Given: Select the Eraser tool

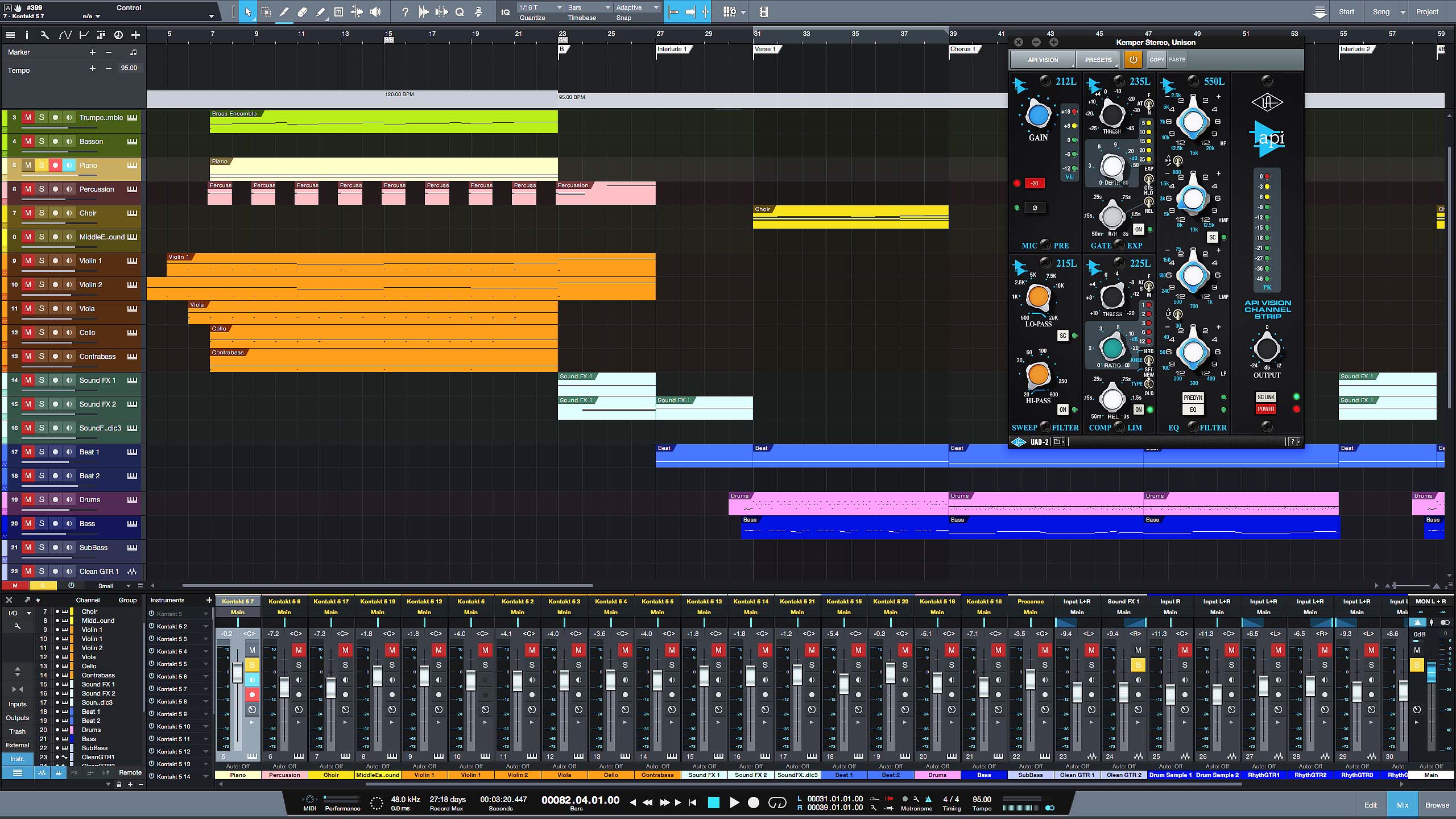Looking at the screenshot, I should [x=302, y=12].
